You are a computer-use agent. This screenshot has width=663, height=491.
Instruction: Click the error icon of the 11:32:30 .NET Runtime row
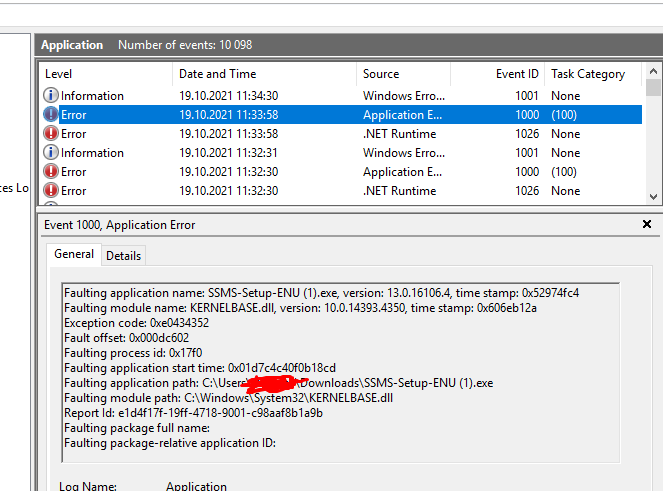click(x=51, y=191)
